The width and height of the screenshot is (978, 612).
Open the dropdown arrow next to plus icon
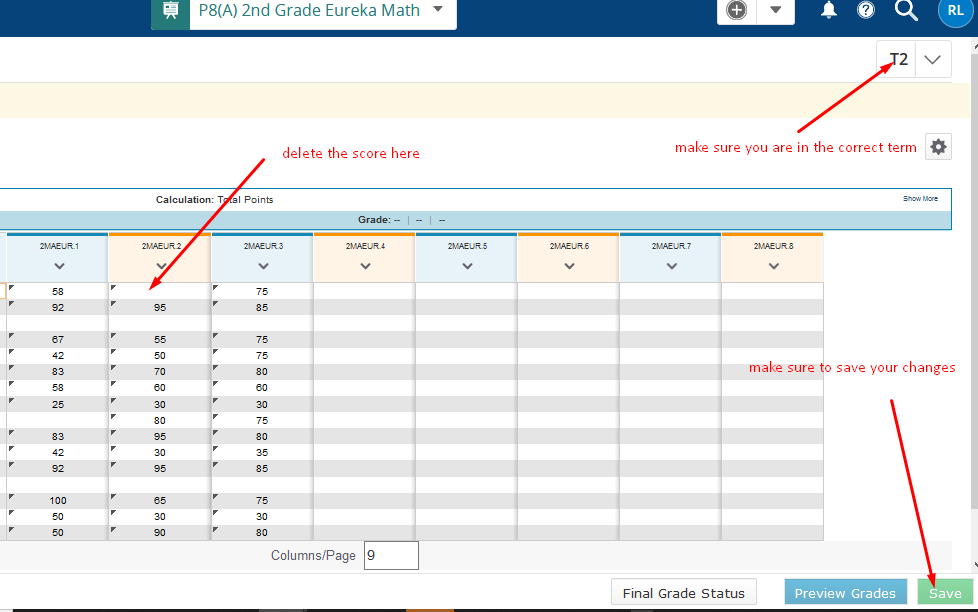pyautogui.click(x=775, y=10)
